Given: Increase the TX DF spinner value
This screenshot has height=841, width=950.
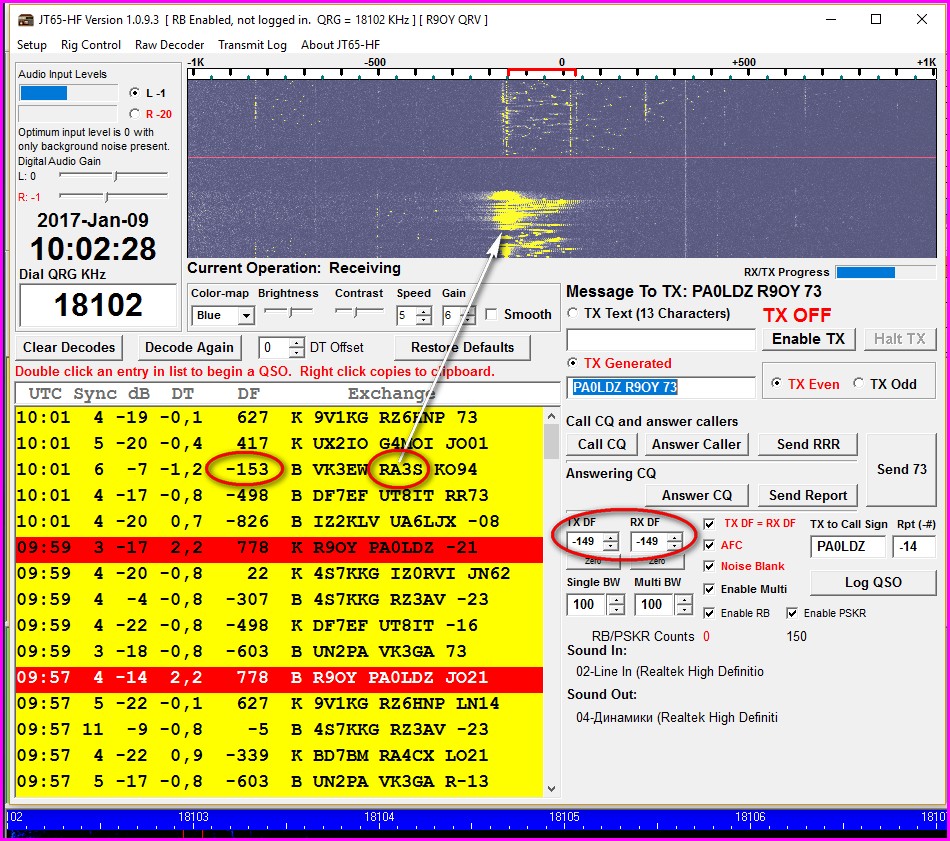Looking at the screenshot, I should [x=610, y=537].
